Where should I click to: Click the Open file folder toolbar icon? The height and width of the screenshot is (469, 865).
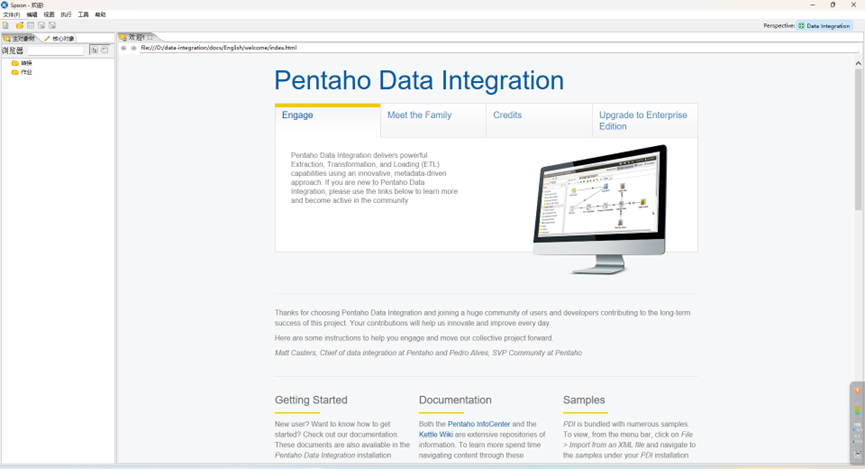click(x=20, y=25)
